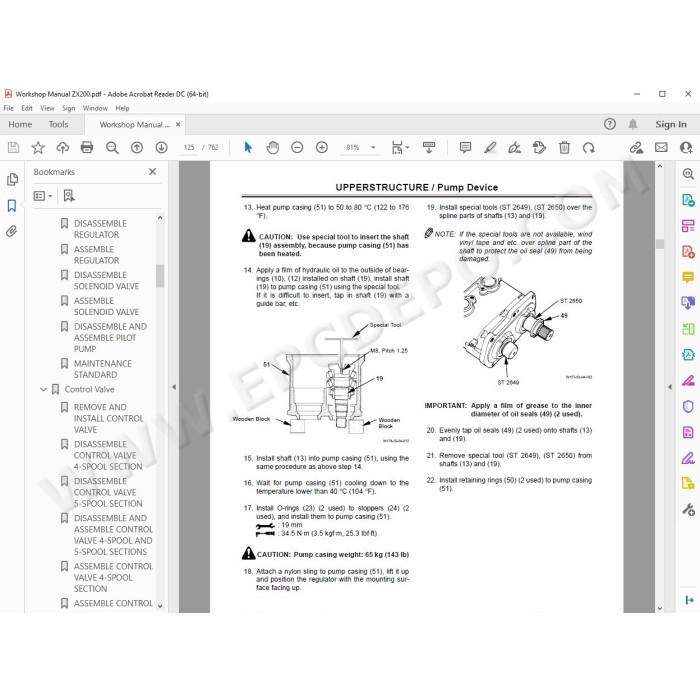Open DISASSEMBLE REGULATOR bookmark

(100, 229)
